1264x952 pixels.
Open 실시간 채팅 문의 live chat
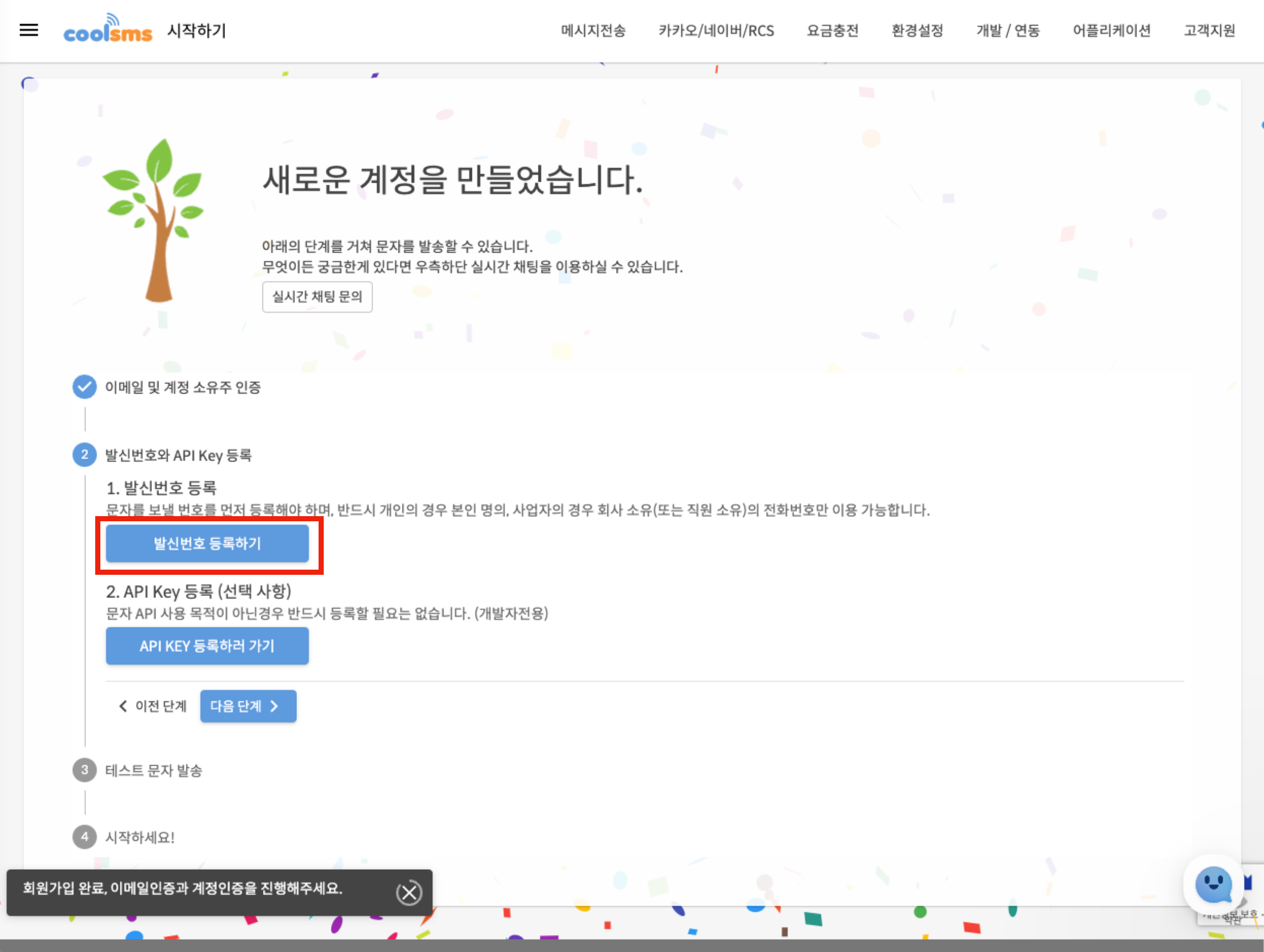317,296
